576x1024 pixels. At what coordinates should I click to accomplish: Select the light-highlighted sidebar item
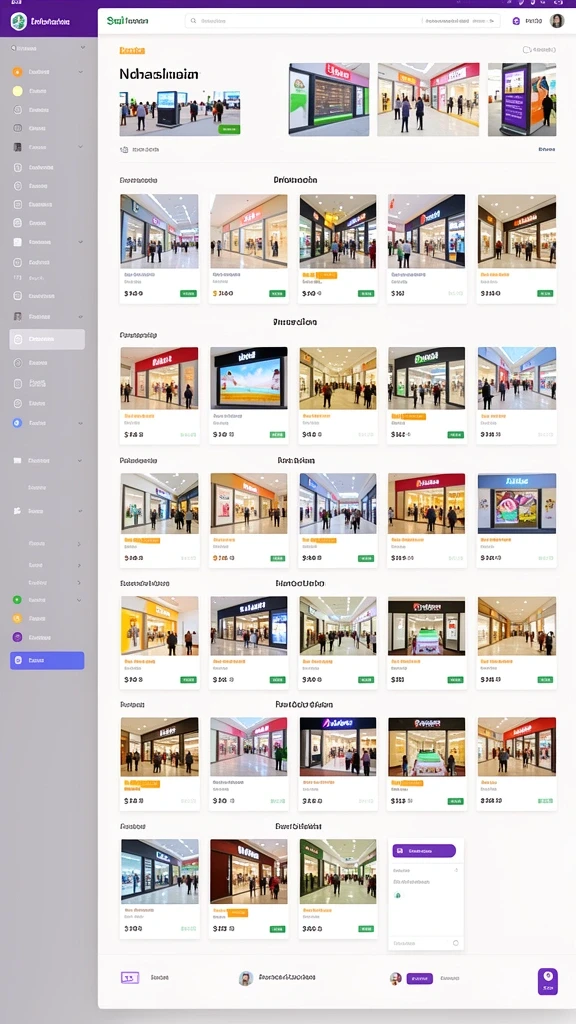[47, 340]
